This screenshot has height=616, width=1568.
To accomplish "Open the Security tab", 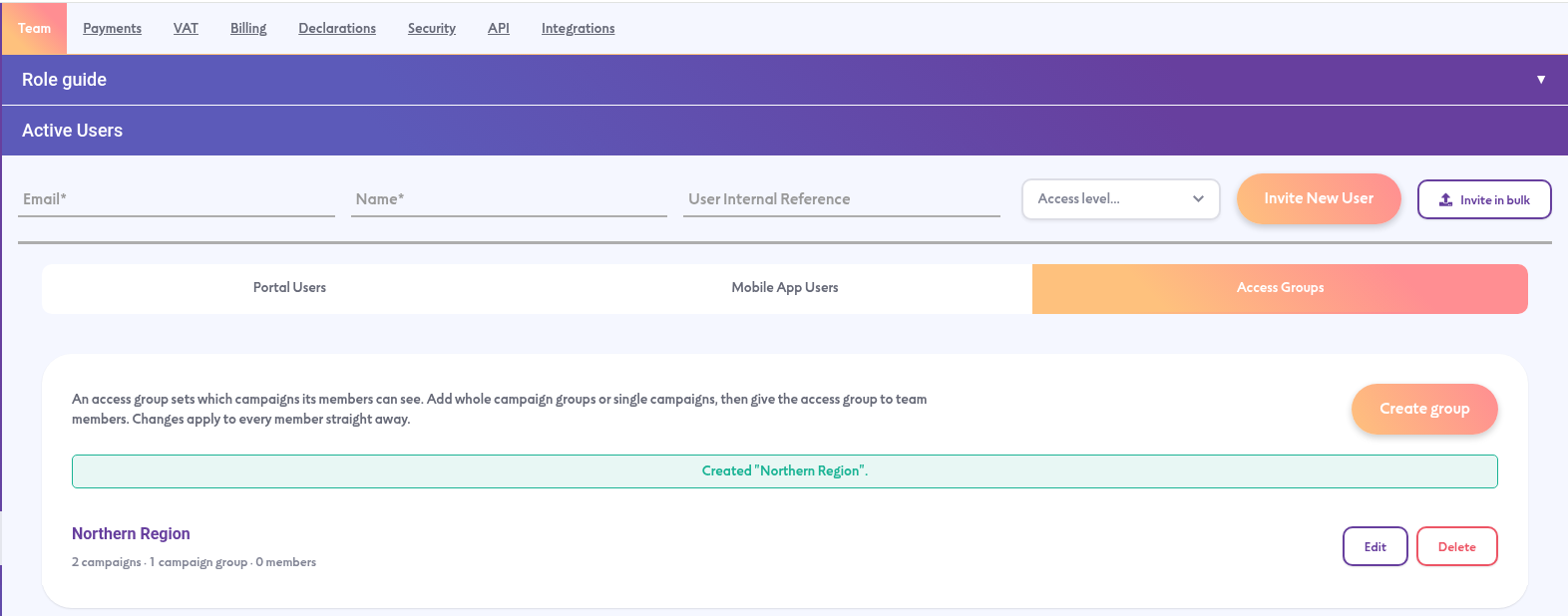I will pyautogui.click(x=432, y=28).
